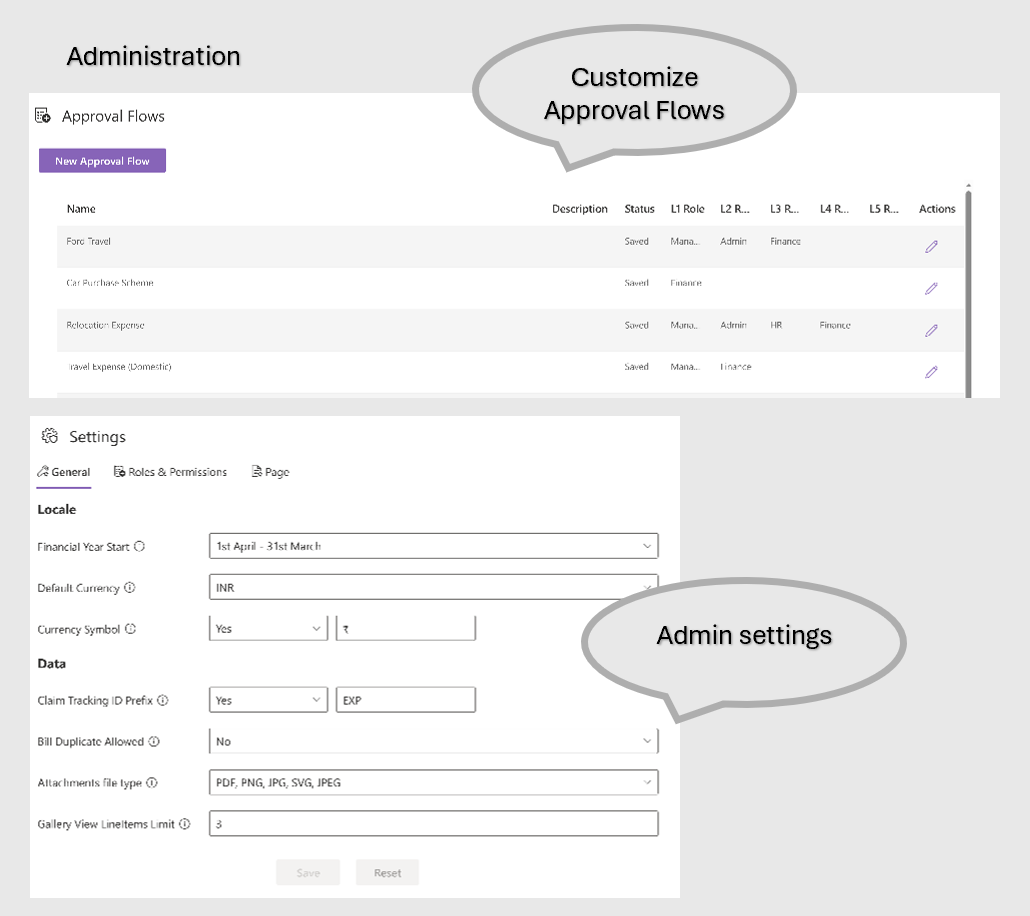Click the New Approval Flow button

(102, 161)
